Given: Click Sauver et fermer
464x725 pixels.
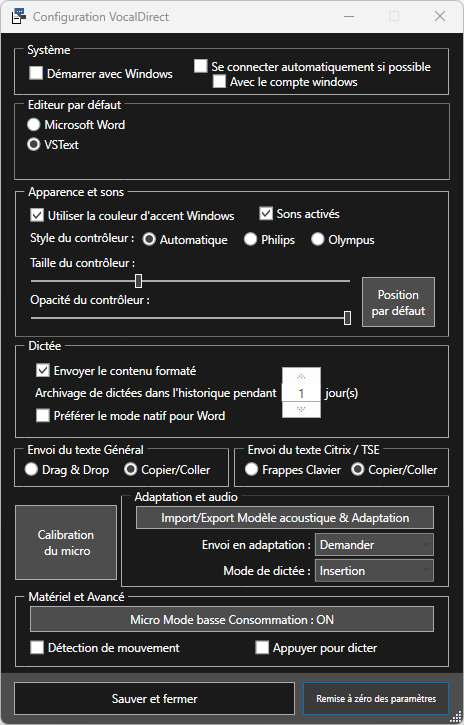Looking at the screenshot, I should click(154, 699).
